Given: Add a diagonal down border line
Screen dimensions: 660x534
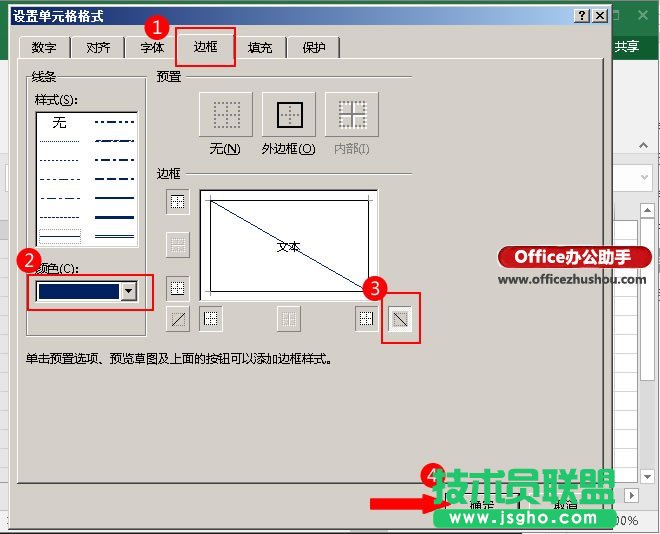Looking at the screenshot, I should click(400, 319).
